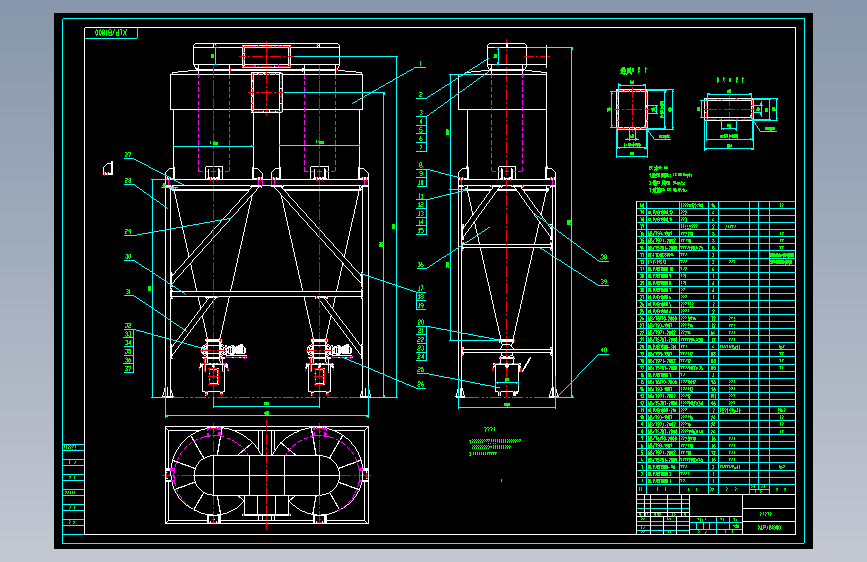Click part callout number 1
The width and height of the screenshot is (867, 562).
(x=421, y=64)
